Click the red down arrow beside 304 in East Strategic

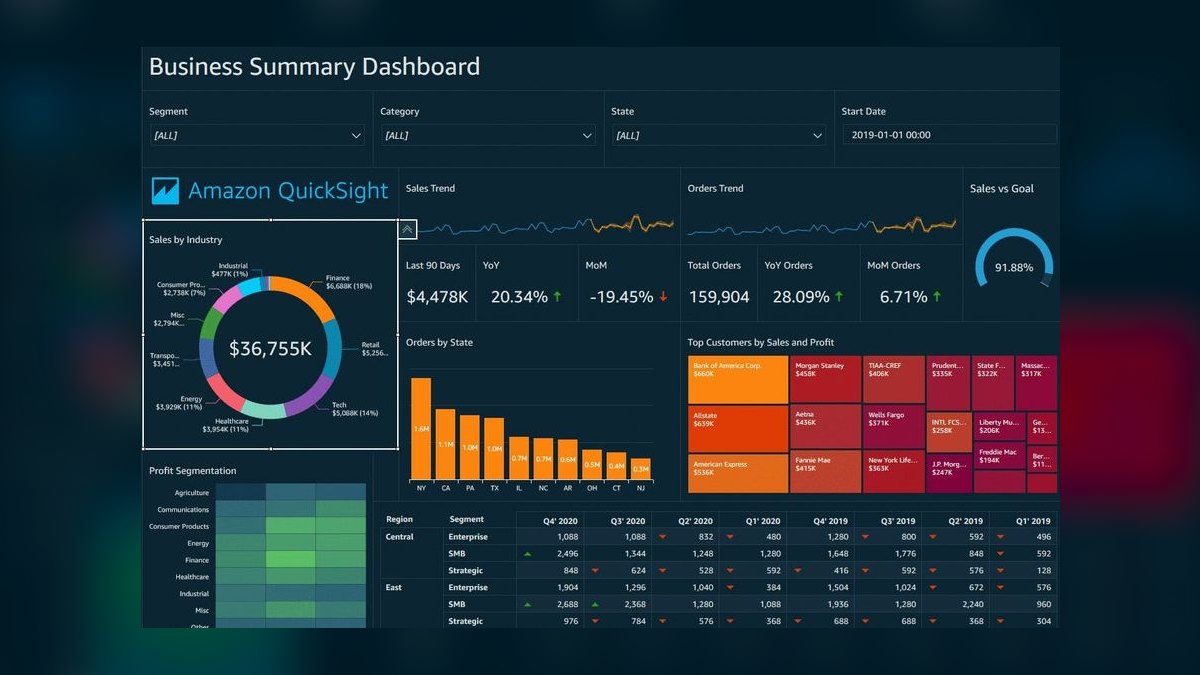999,621
